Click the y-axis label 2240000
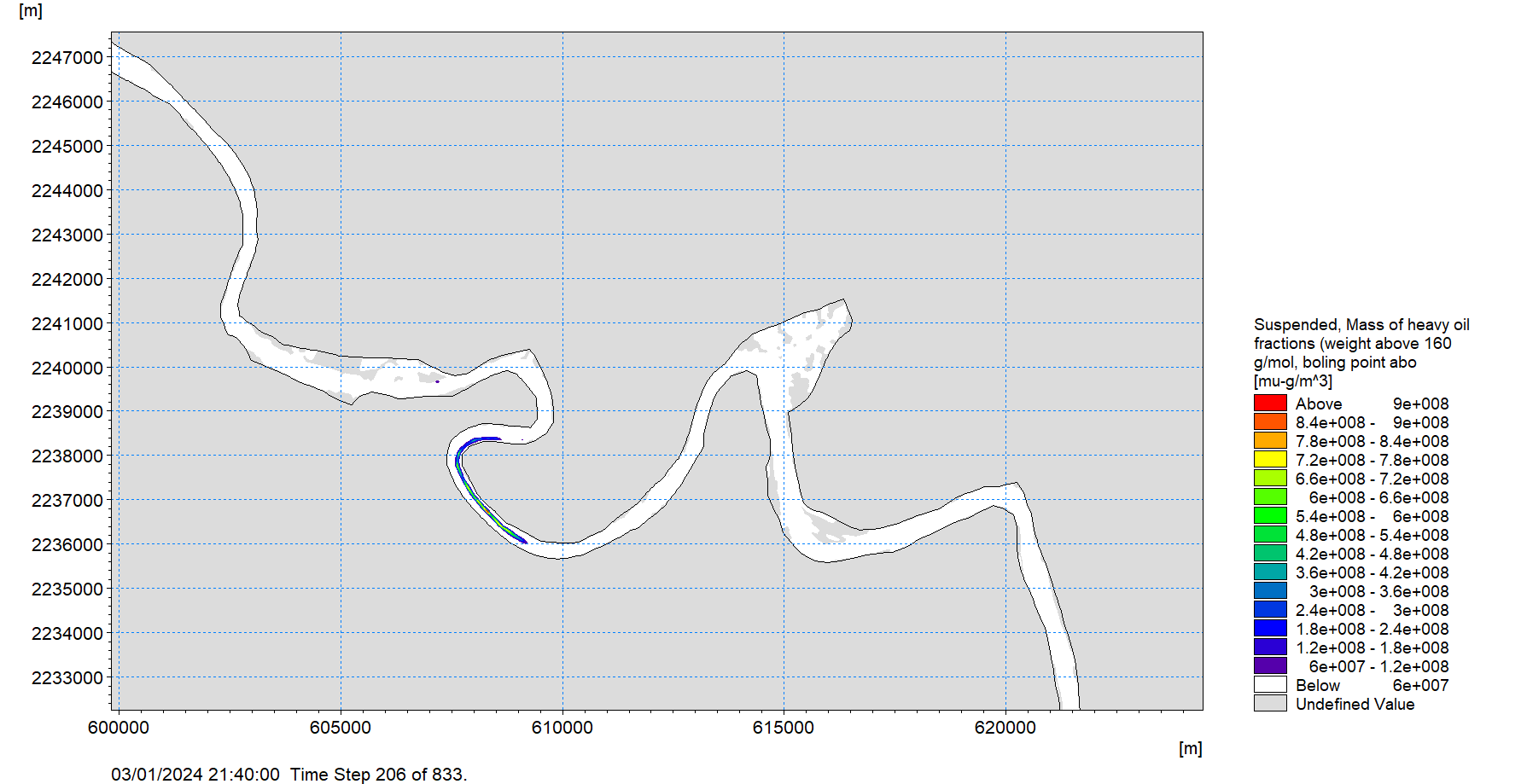The width and height of the screenshot is (1527, 784). (x=67, y=368)
